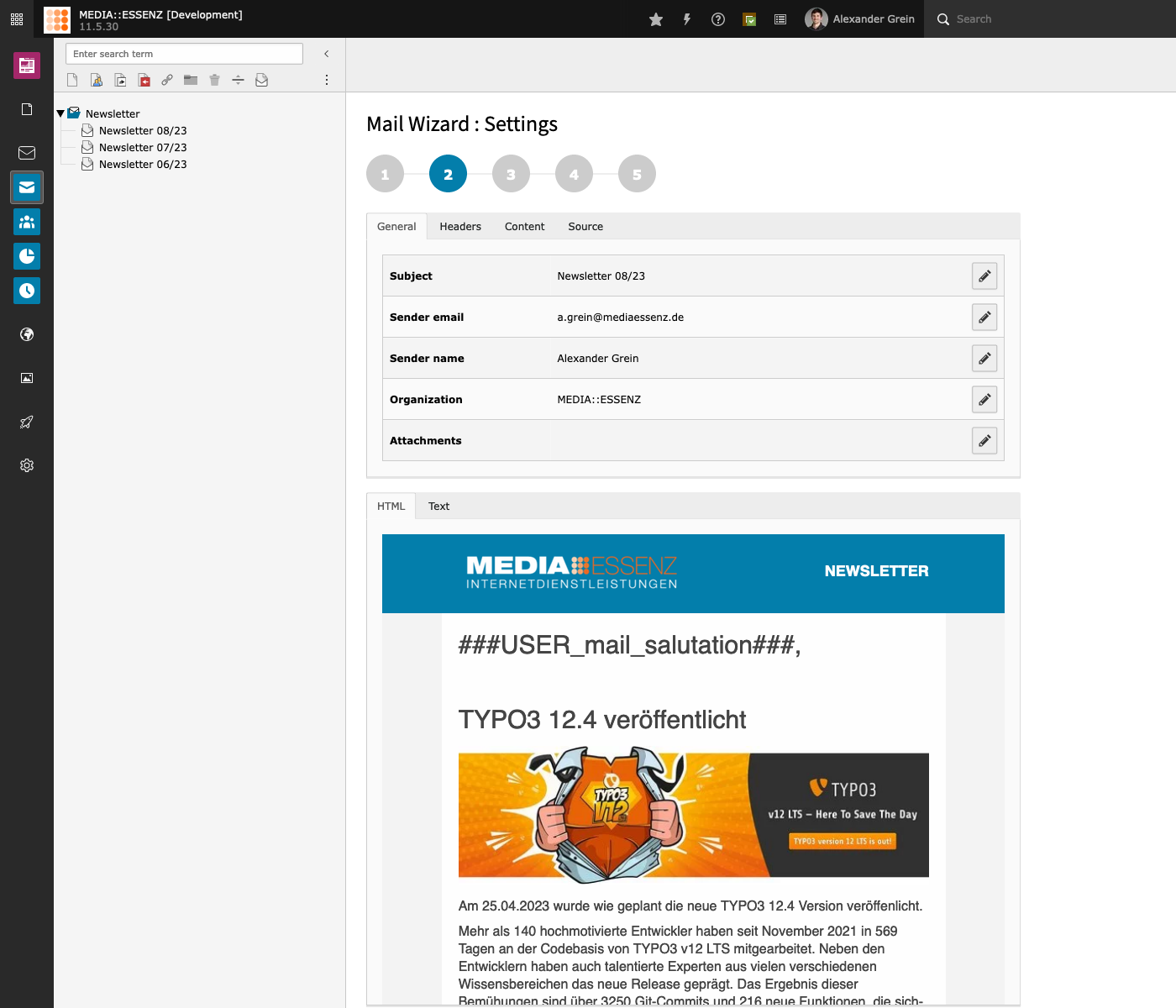Image resolution: width=1176 pixels, height=1008 pixels.
Task: Select the shortcut page icon
Action: (120, 80)
